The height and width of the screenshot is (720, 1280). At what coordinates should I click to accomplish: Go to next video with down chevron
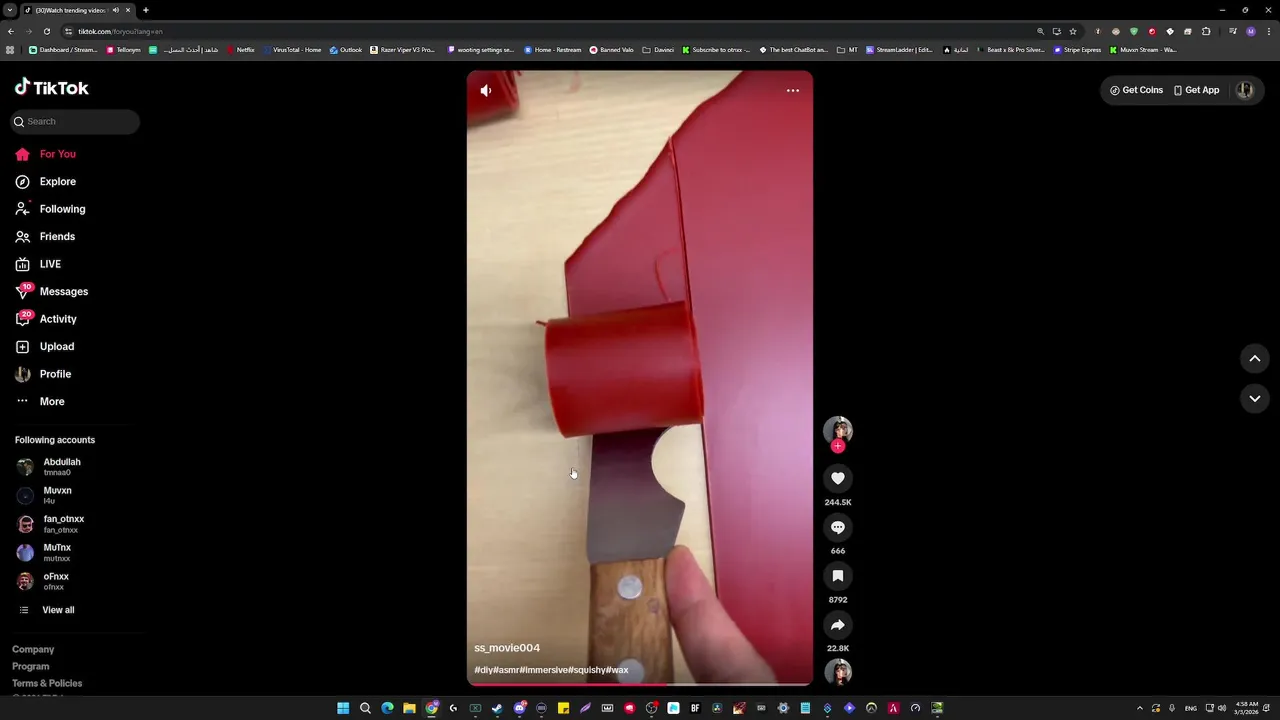1255,399
